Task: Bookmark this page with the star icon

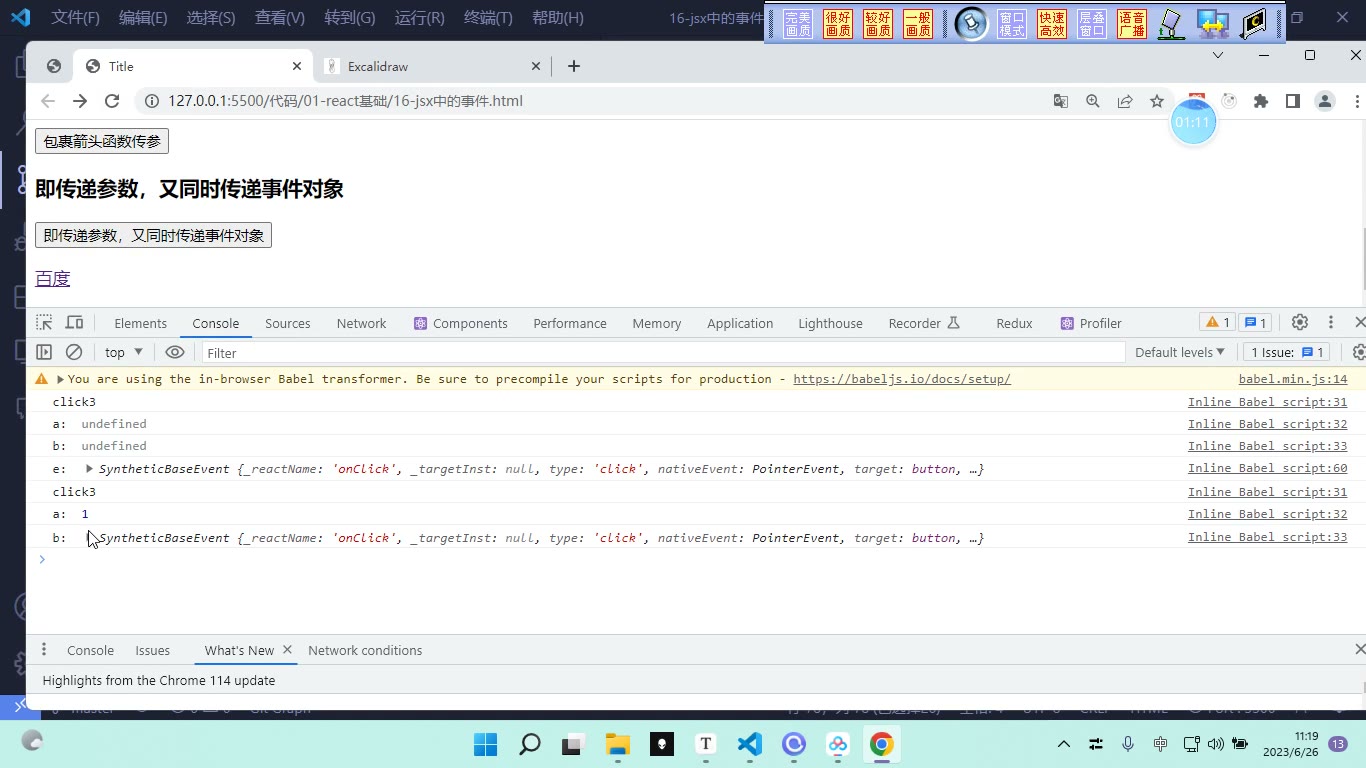Action: point(1157,101)
